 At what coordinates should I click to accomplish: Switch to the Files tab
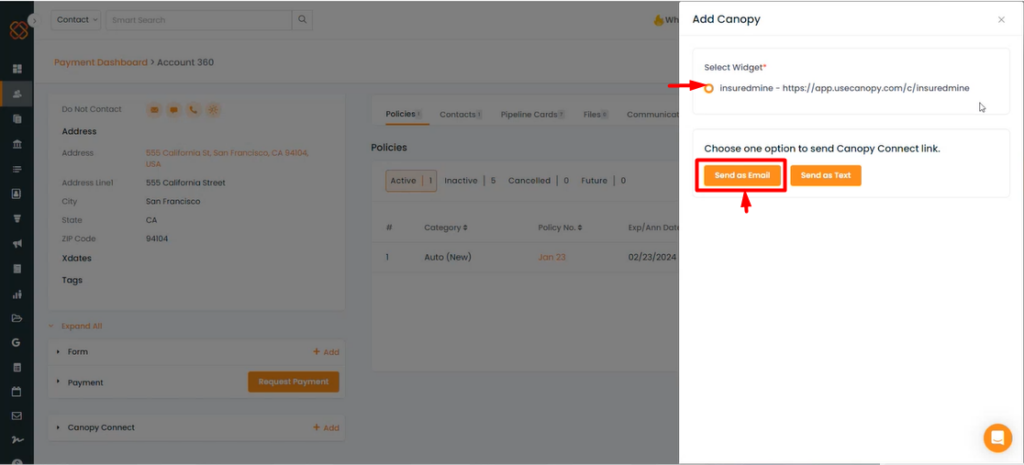point(596,114)
